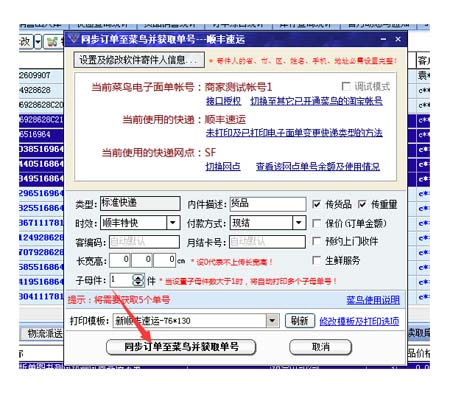Click the 内件描述 input field
The image size is (450, 393).
coord(268,204)
